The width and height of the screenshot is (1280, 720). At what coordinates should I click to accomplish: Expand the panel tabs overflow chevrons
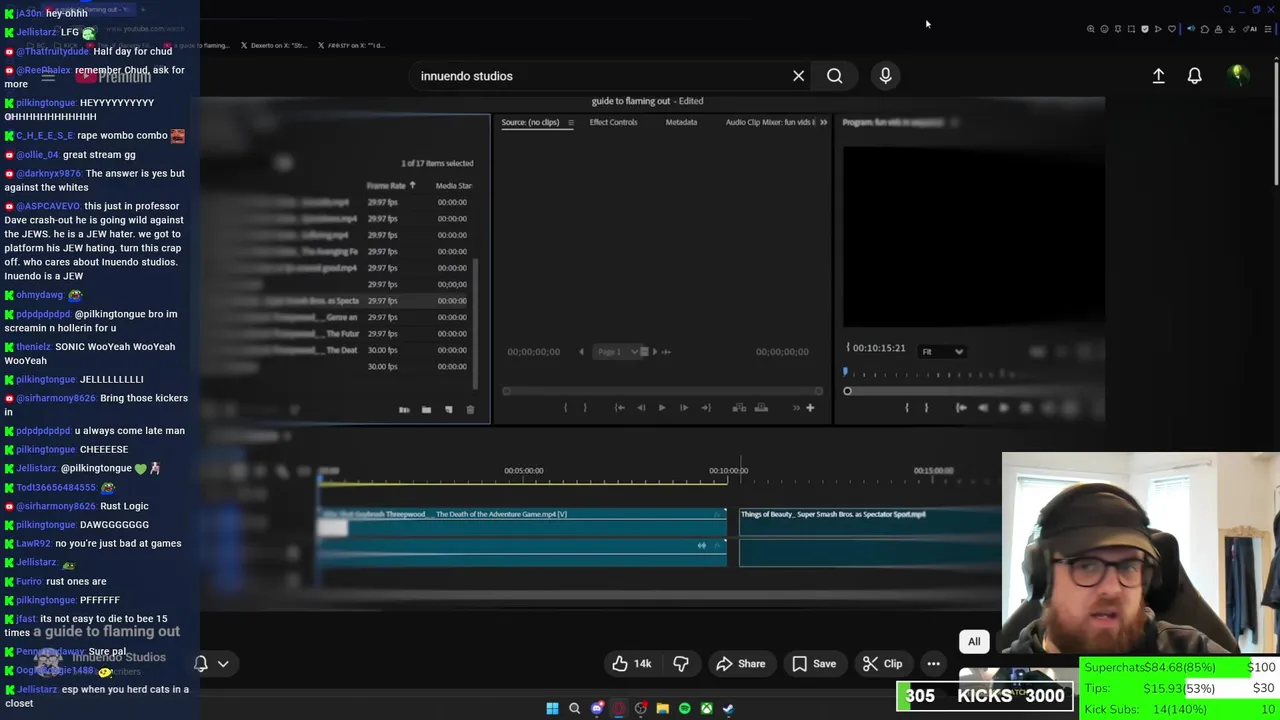click(823, 122)
